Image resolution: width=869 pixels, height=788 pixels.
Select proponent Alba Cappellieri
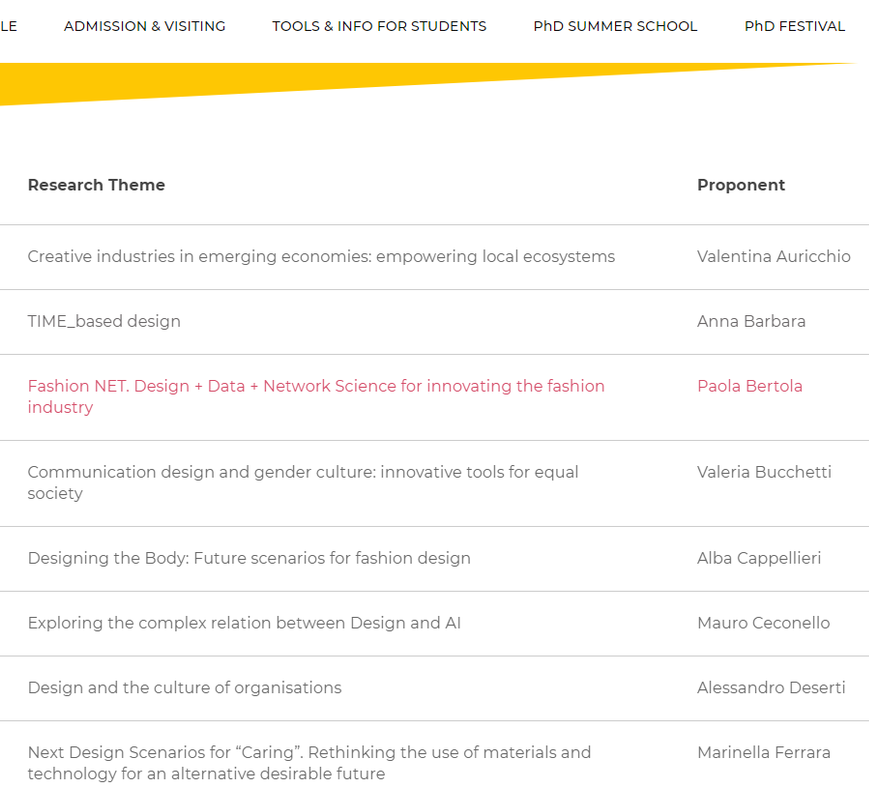[759, 558]
